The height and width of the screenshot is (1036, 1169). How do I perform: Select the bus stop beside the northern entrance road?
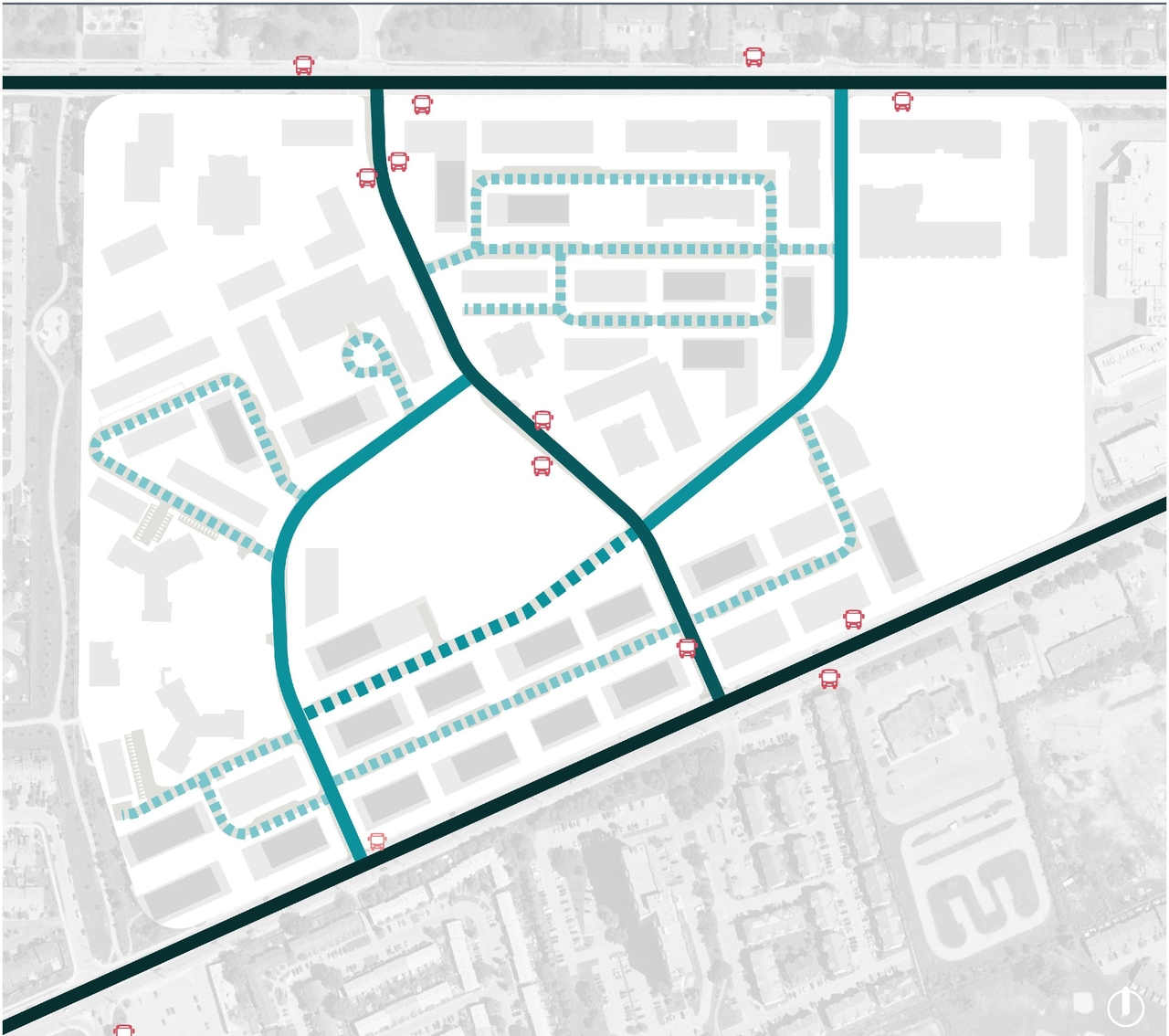coord(421,102)
